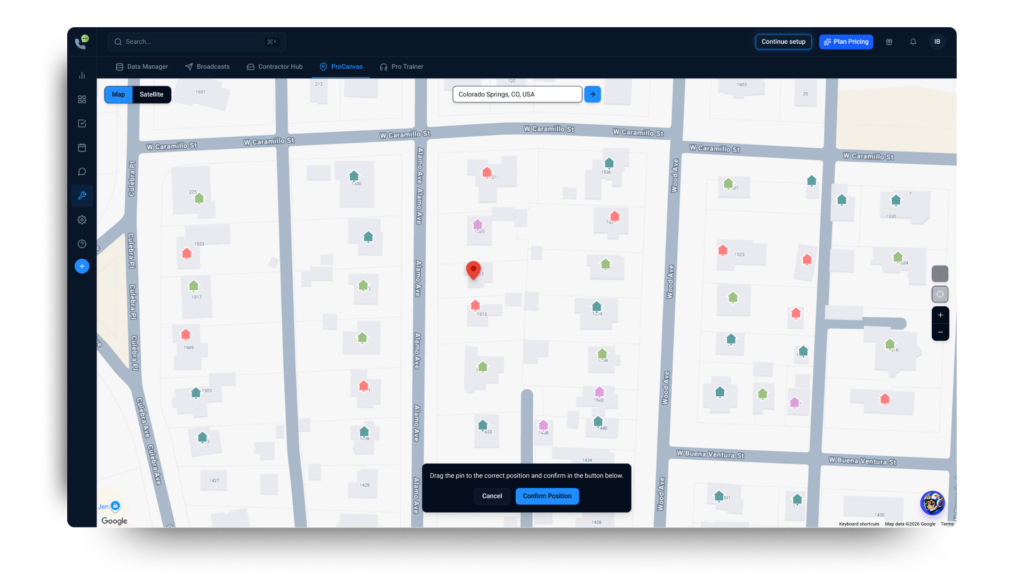Open the notifications bell icon
The width and height of the screenshot is (1024, 576).
coord(913,42)
